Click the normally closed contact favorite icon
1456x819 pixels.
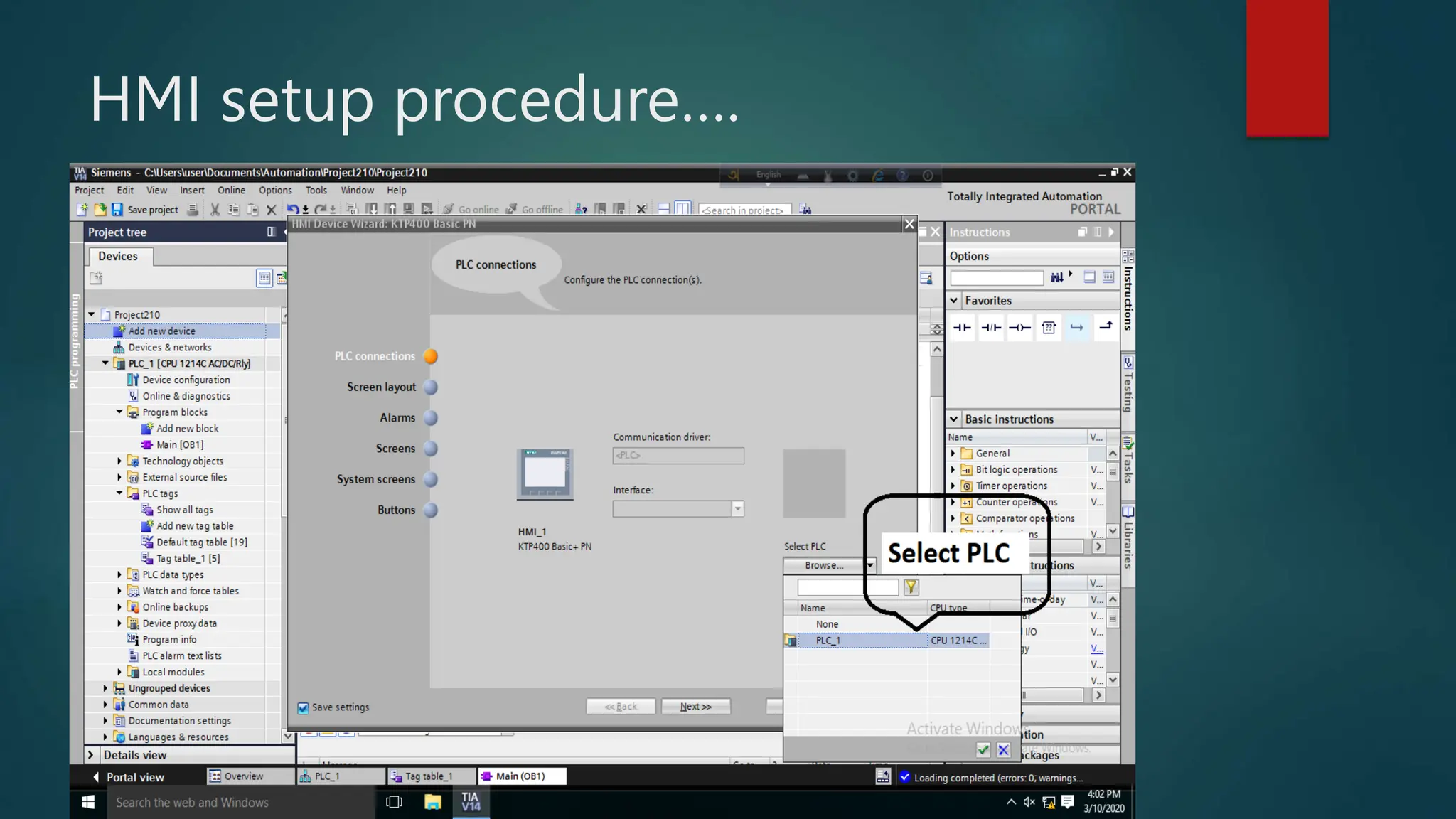991,328
